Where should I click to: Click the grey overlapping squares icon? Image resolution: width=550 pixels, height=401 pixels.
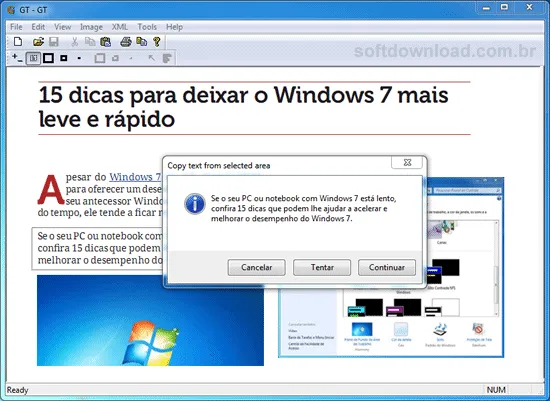tap(115, 58)
